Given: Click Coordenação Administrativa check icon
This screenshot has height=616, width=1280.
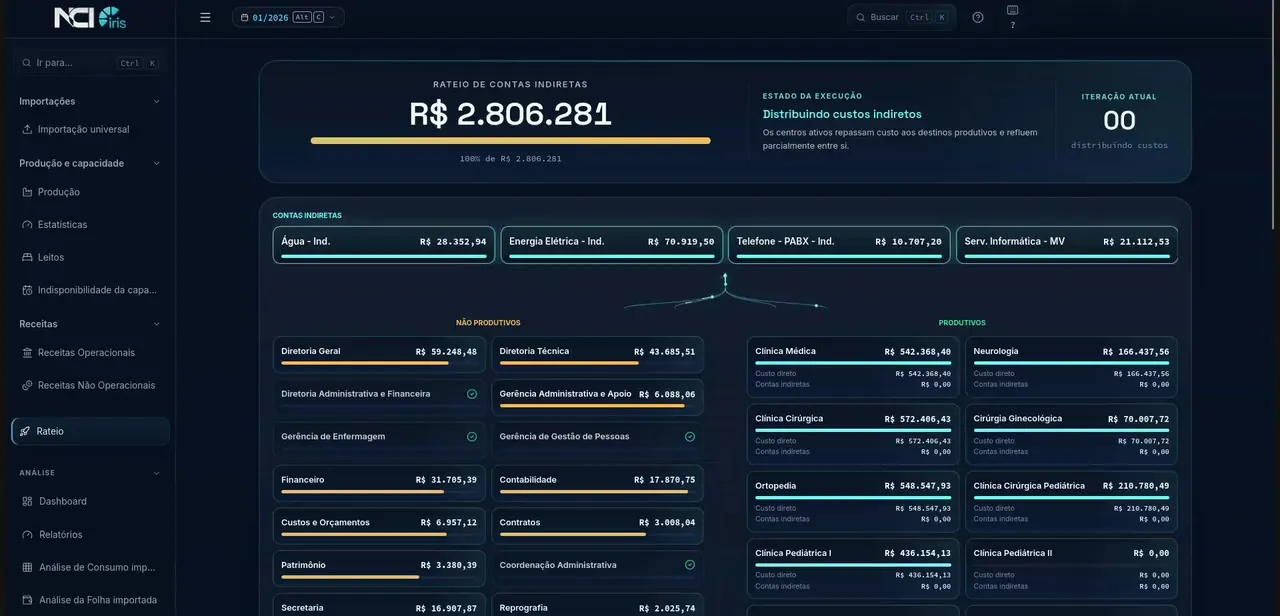Looking at the screenshot, I should point(690,565).
